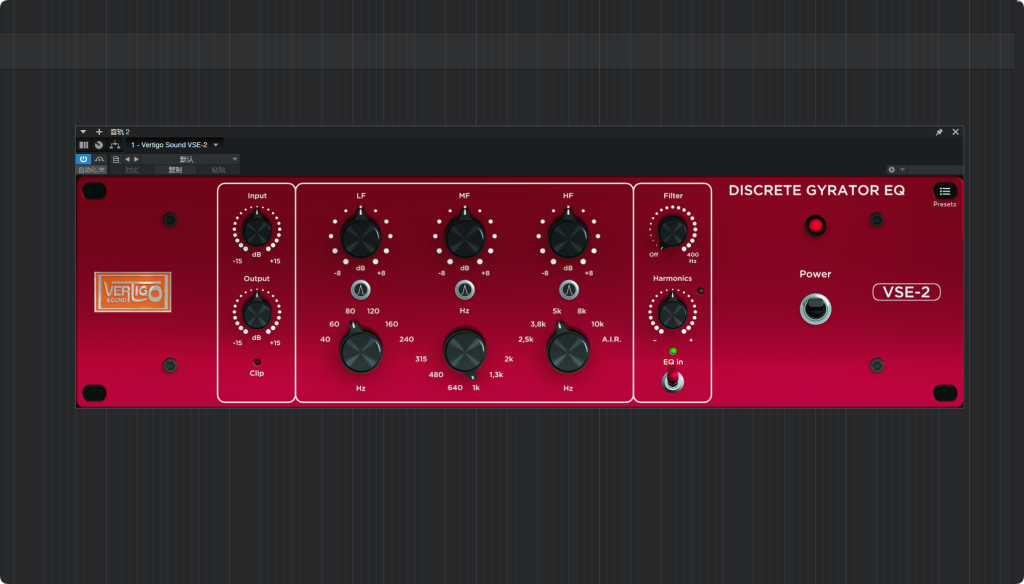1024x584 pixels.
Task: Click the 复制 copy button
Action: 175,170
